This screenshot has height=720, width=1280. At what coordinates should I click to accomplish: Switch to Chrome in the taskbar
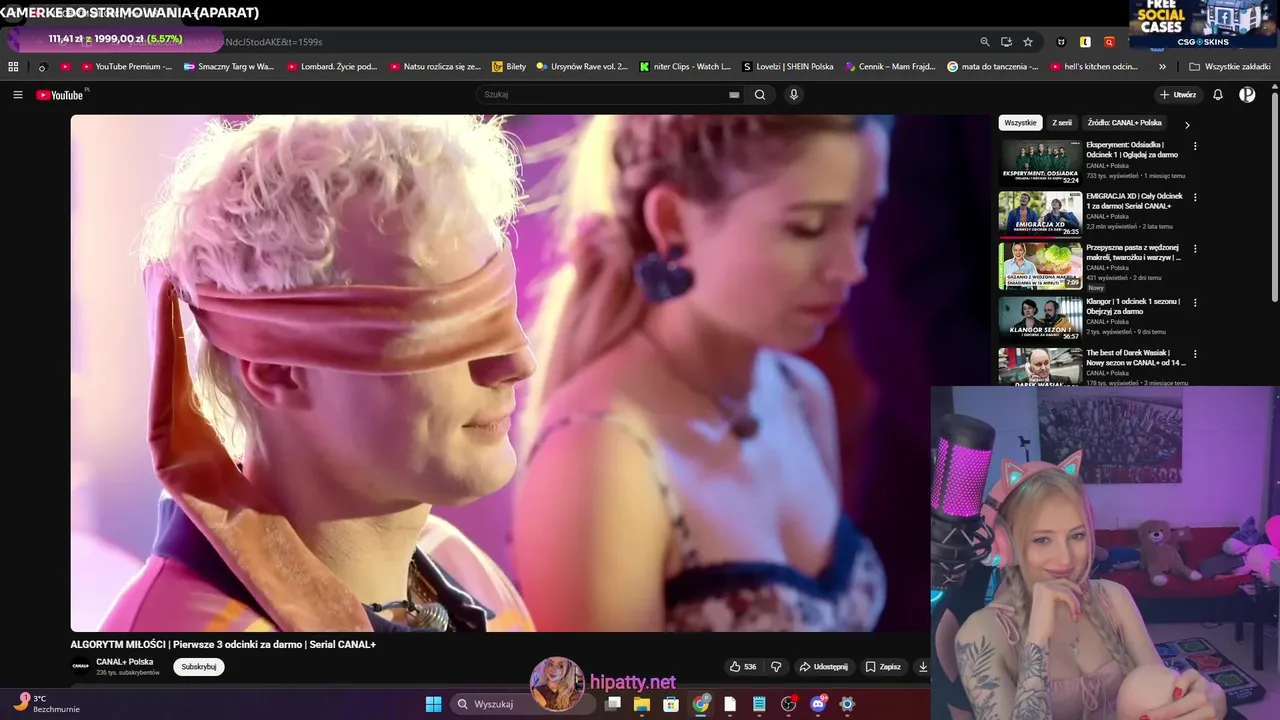pyautogui.click(x=701, y=704)
